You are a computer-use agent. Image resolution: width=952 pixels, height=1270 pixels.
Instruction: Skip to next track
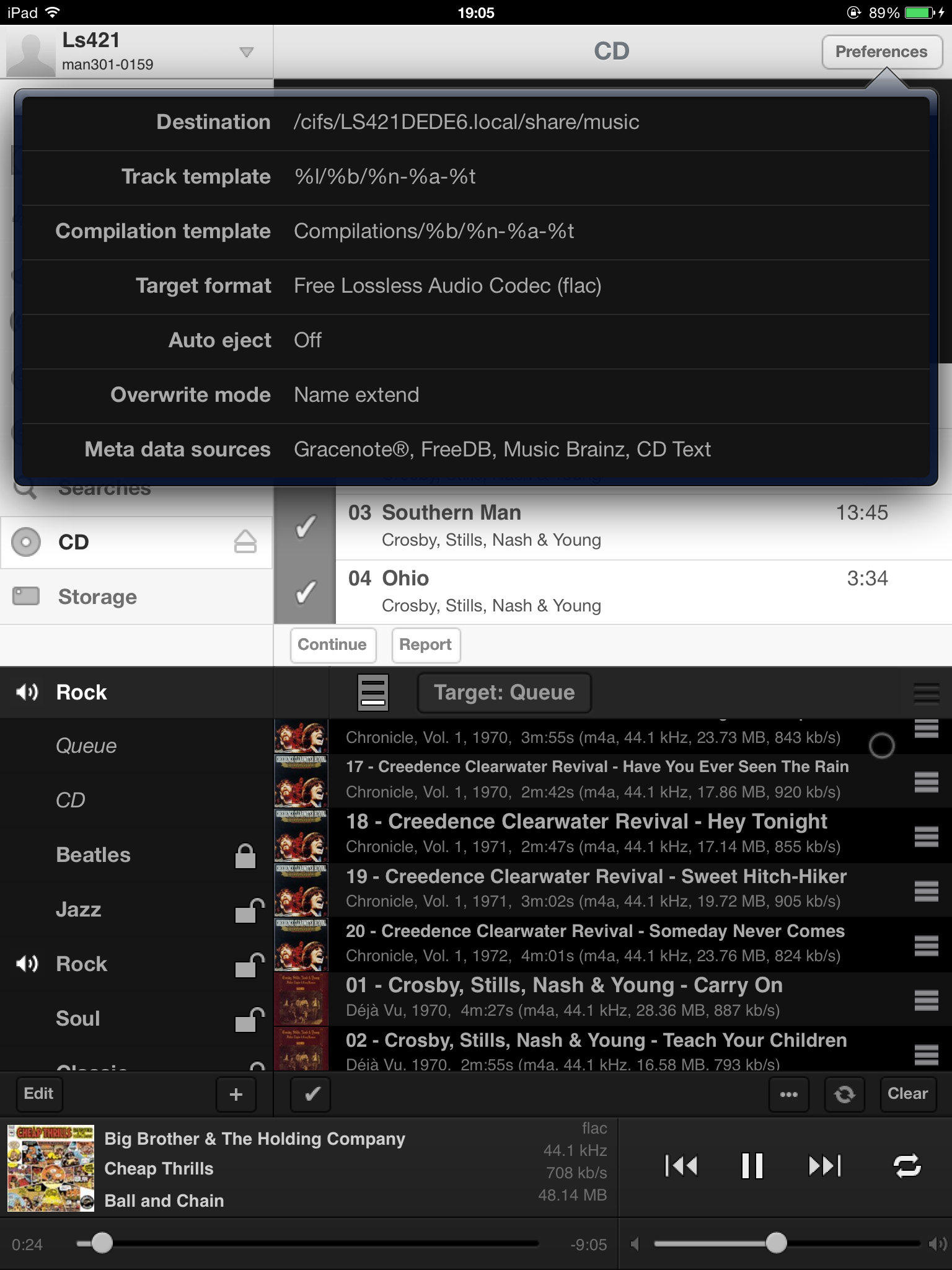point(824,1166)
